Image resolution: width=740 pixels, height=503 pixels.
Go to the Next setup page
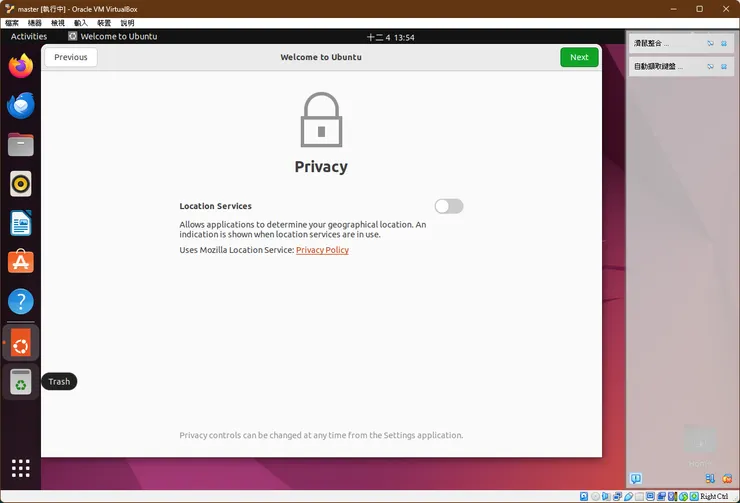tap(579, 57)
